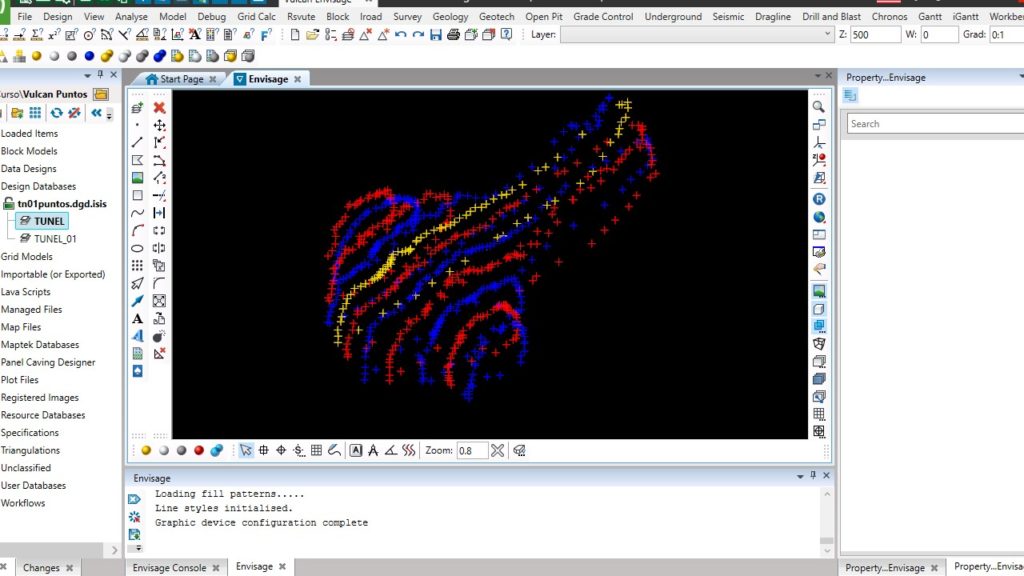Viewport: 1024px width, 576px height.
Task: Click the blue sphere in second toolbar row
Action: 89,56
